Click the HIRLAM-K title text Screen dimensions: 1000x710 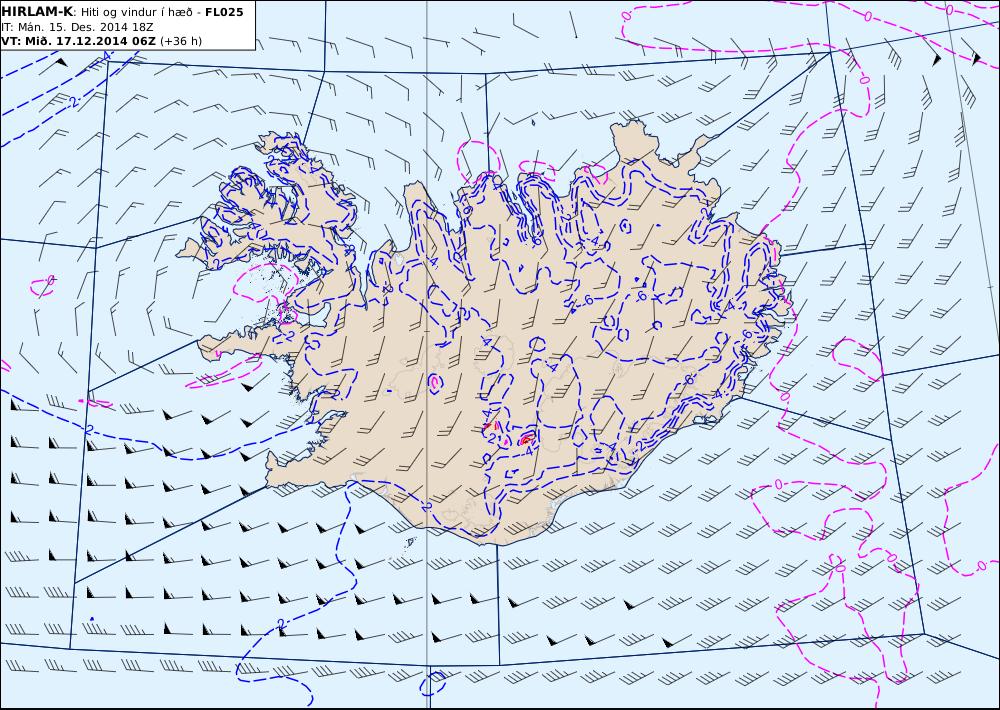click(38, 12)
